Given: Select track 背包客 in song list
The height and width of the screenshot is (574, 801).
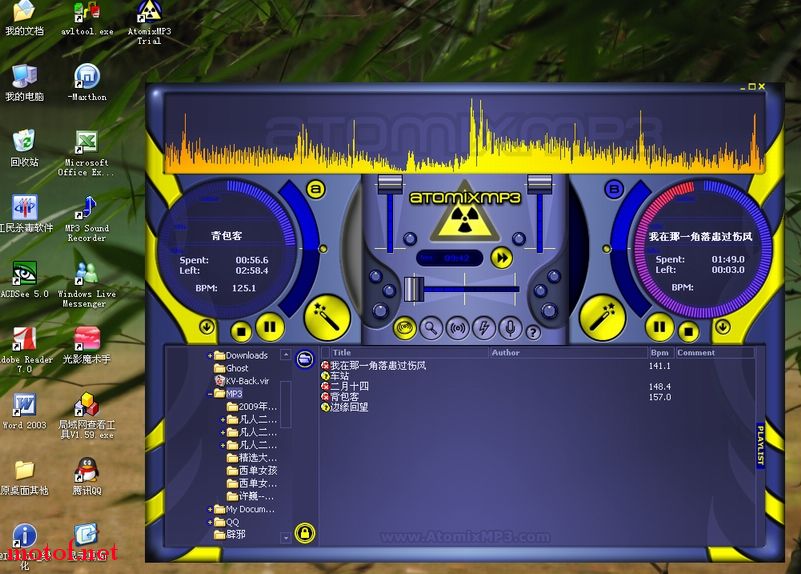Looking at the screenshot, I should coord(344,397).
